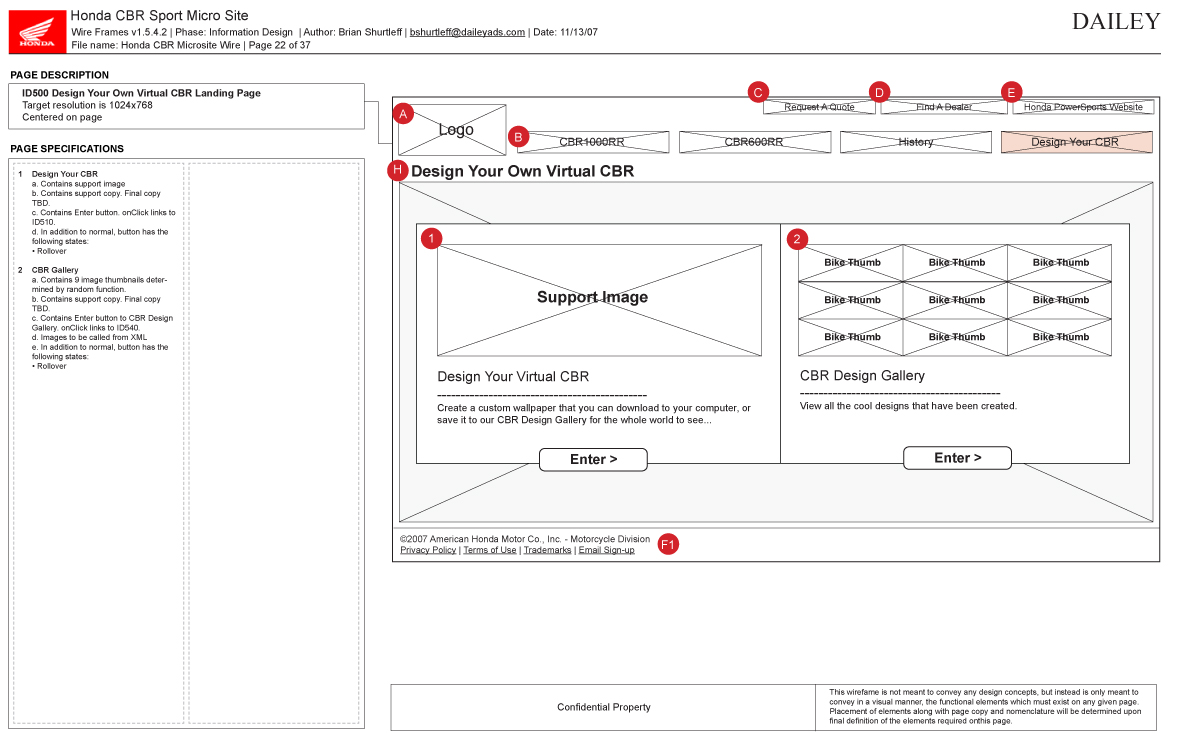Click the Honda logo in the header
The image size is (1197, 733).
(38, 30)
